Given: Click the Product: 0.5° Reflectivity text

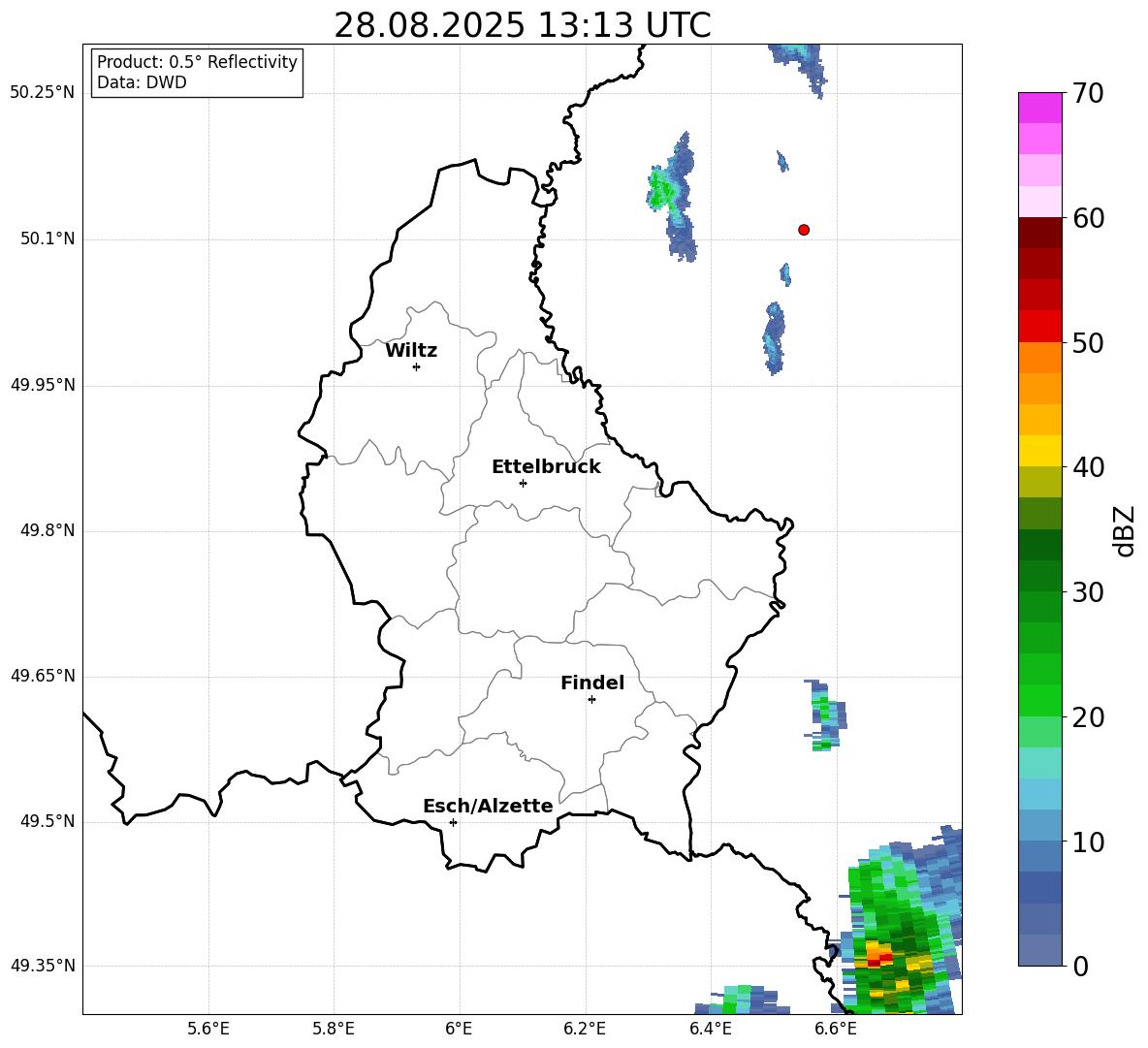Looking at the screenshot, I should 197,61.
